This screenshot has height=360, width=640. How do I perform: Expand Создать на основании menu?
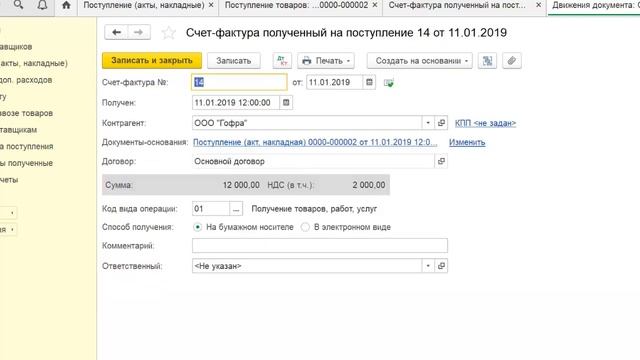(x=420, y=61)
